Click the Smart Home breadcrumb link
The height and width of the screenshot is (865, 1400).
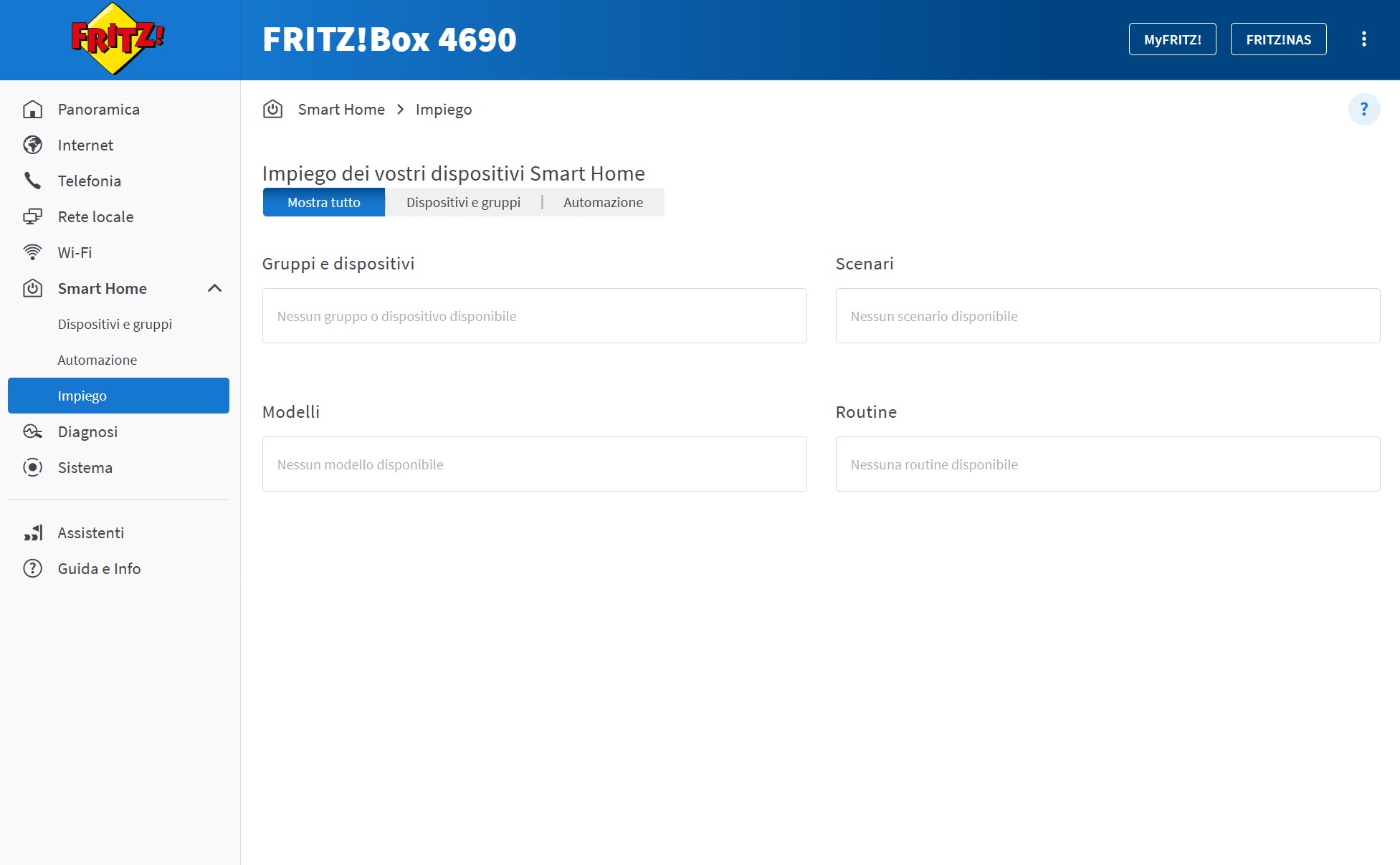click(x=341, y=109)
